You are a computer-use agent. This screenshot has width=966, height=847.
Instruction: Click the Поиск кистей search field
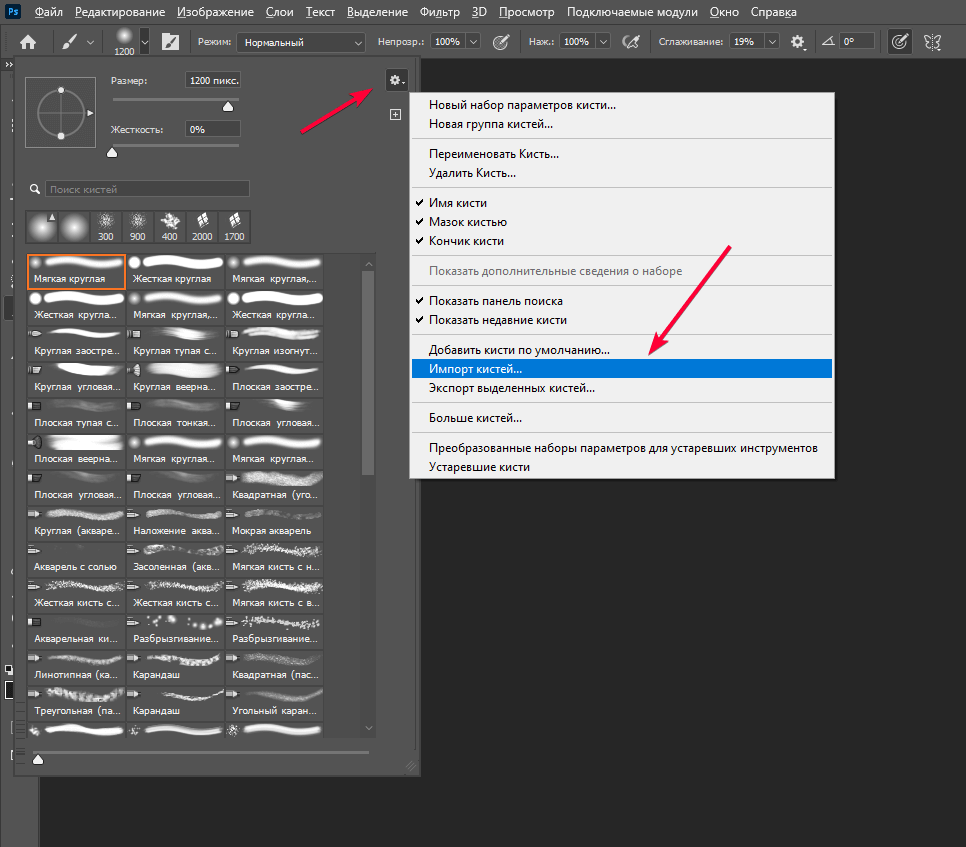click(147, 188)
